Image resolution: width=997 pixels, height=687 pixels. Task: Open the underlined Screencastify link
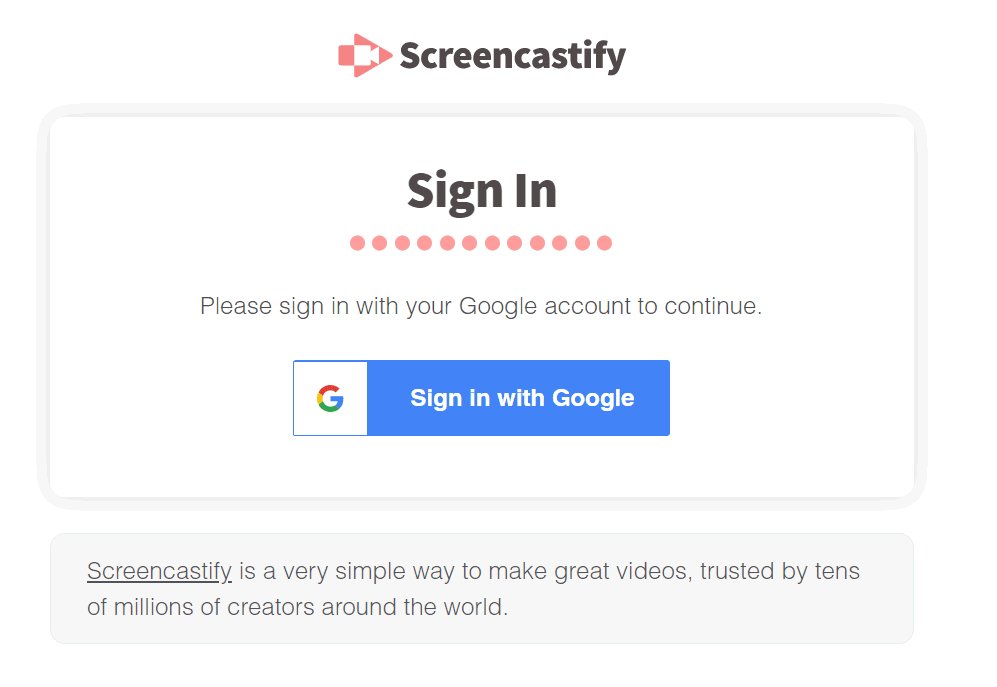(160, 571)
